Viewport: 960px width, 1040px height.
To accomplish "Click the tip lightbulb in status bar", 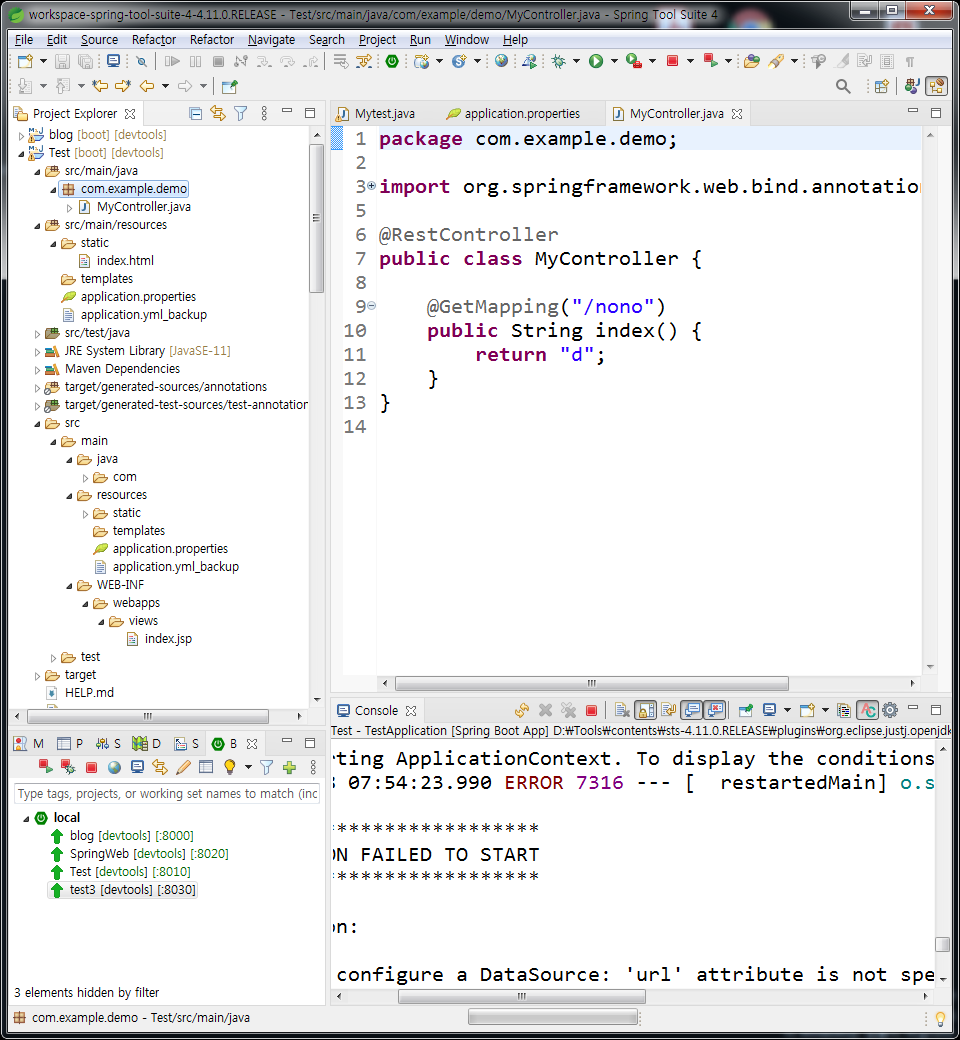I will 940,1018.
